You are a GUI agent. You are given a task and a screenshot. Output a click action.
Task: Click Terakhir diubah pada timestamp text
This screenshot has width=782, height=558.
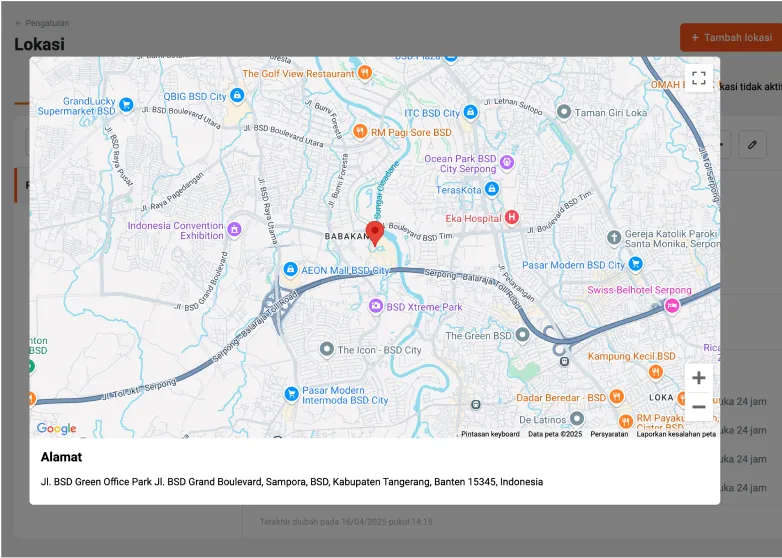pos(346,522)
